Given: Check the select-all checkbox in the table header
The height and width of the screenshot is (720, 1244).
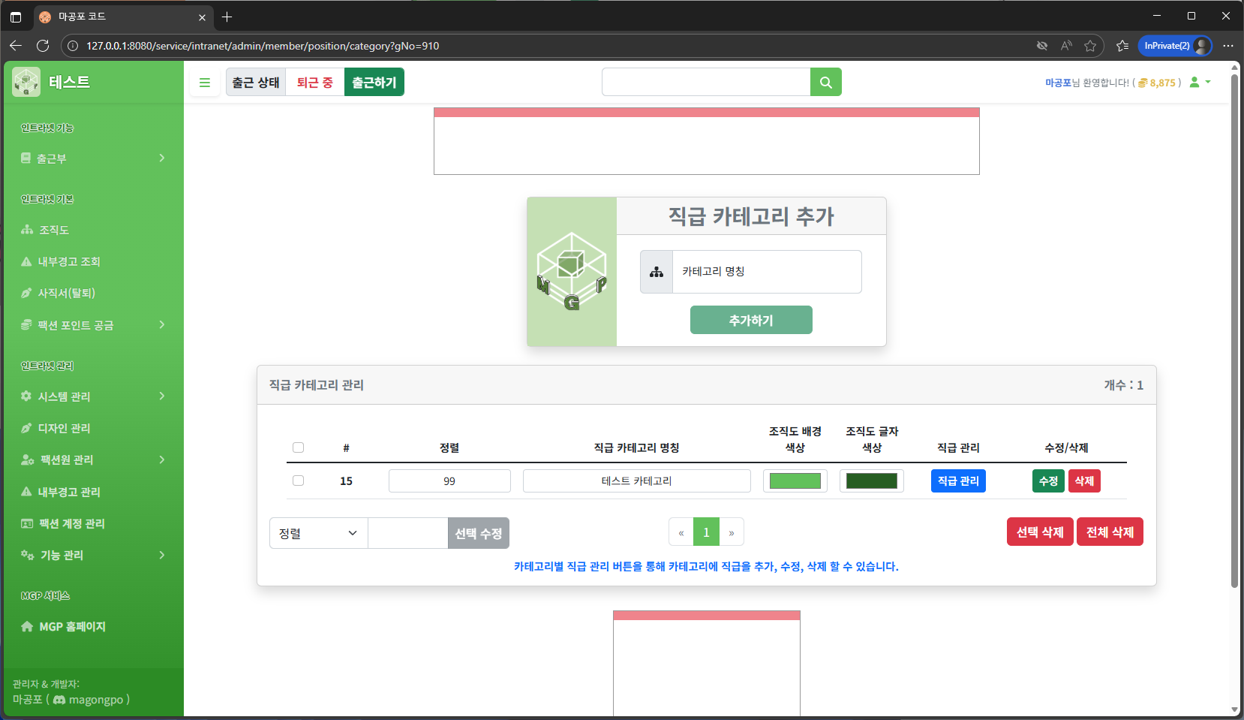Looking at the screenshot, I should (x=298, y=447).
